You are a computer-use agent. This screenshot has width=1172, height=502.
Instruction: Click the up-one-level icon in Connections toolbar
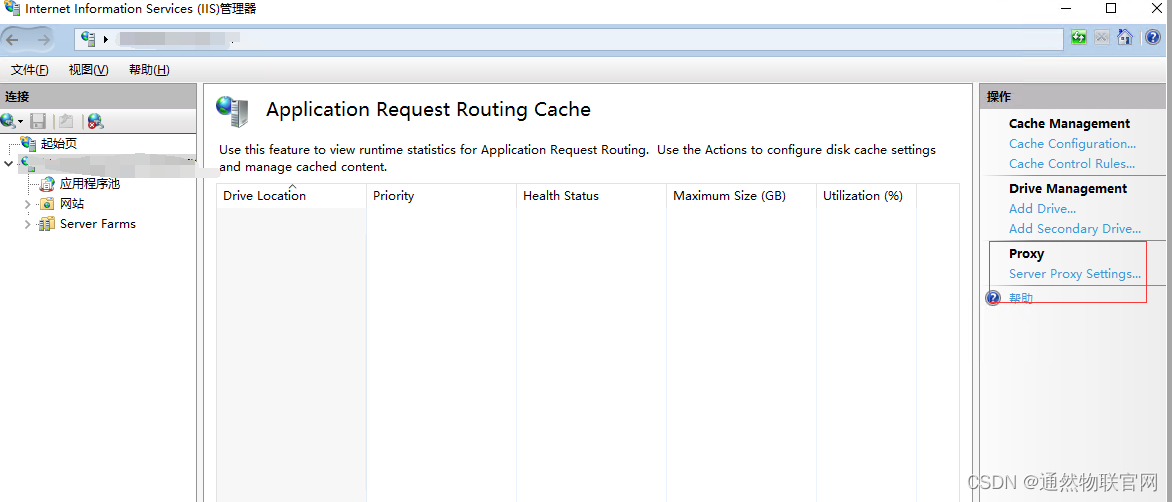point(66,121)
